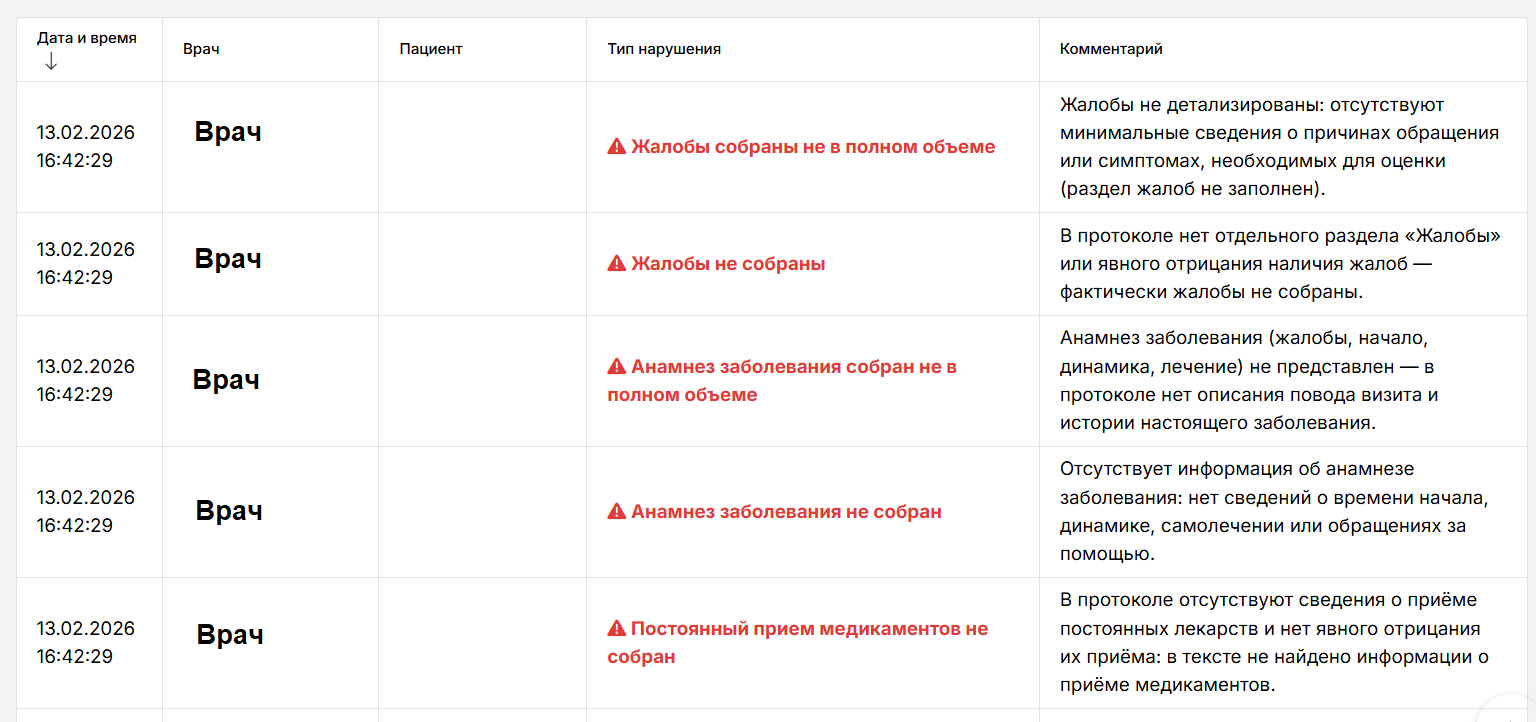
Task: Open the Анамнез заболевания не собран violation
Action: pos(786,512)
